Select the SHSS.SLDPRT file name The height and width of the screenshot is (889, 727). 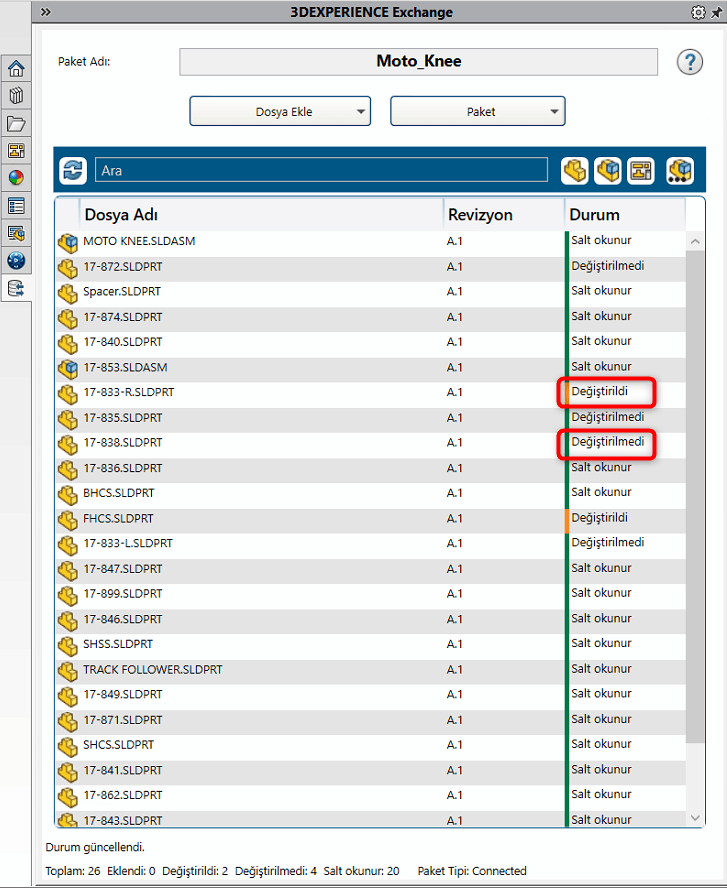[118, 645]
